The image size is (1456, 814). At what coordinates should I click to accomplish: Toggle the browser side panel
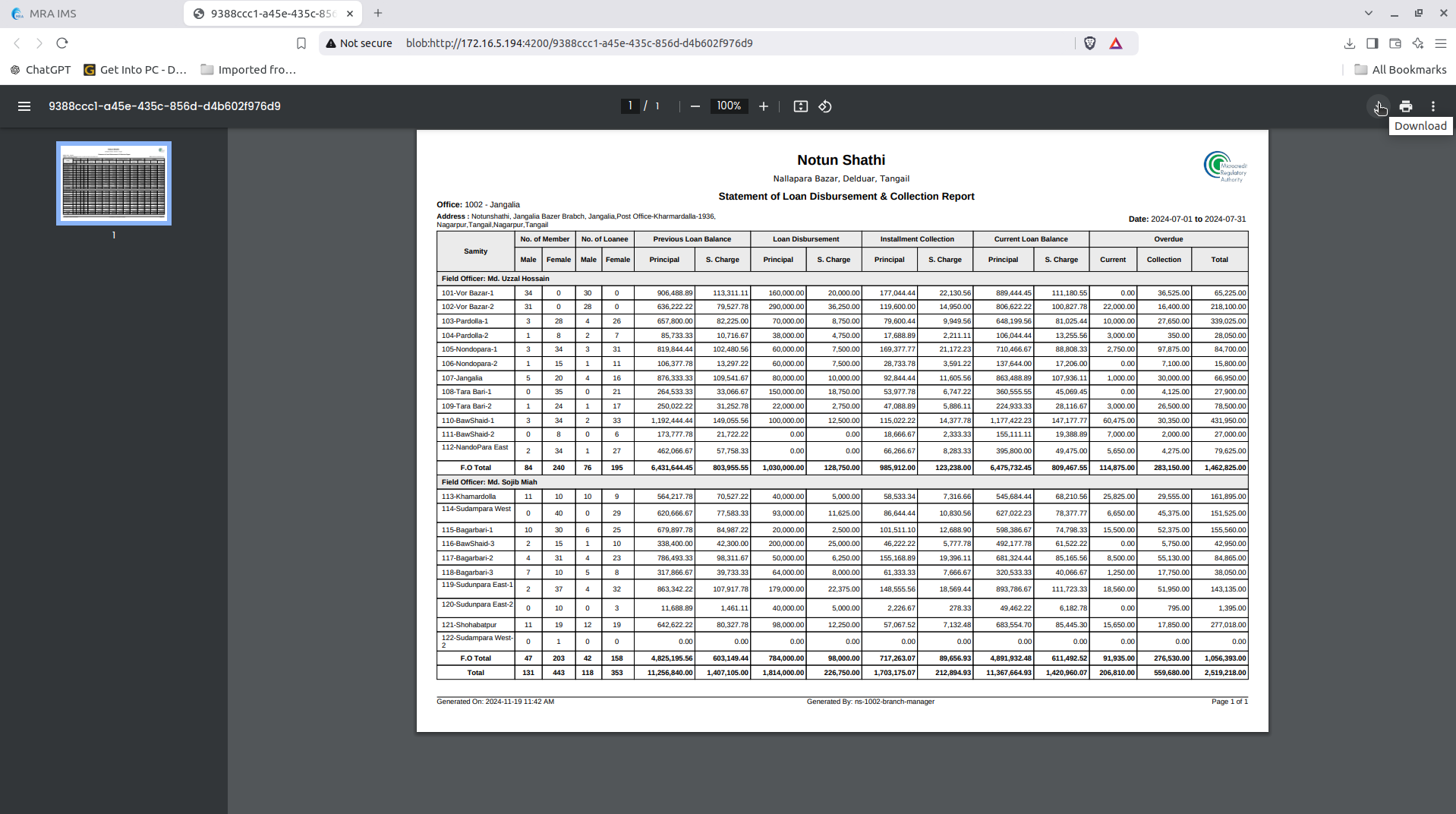click(x=1372, y=43)
